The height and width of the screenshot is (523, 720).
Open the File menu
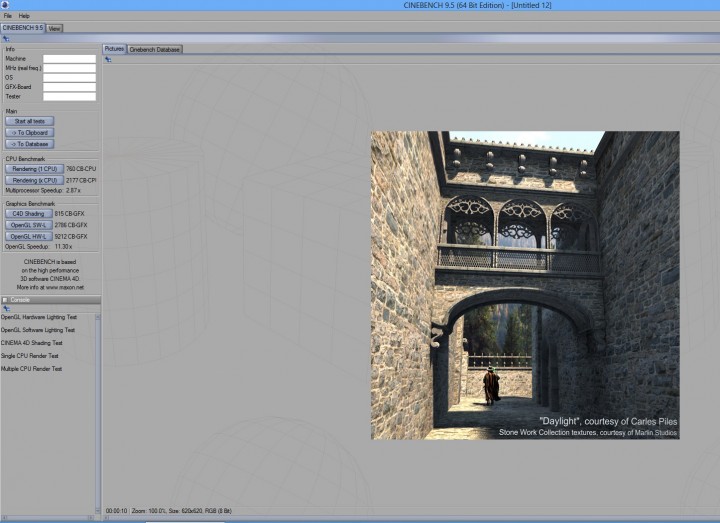click(x=8, y=16)
